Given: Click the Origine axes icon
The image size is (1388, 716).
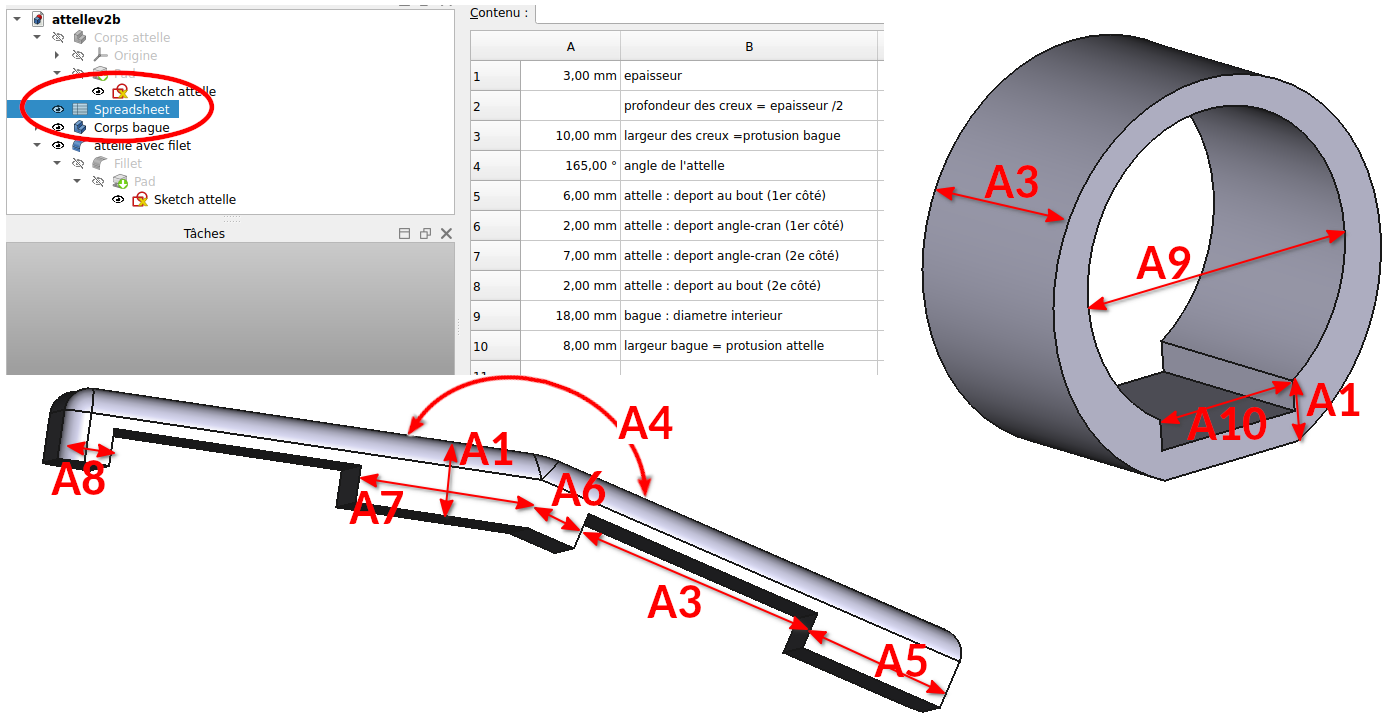Looking at the screenshot, I should pos(100,55).
